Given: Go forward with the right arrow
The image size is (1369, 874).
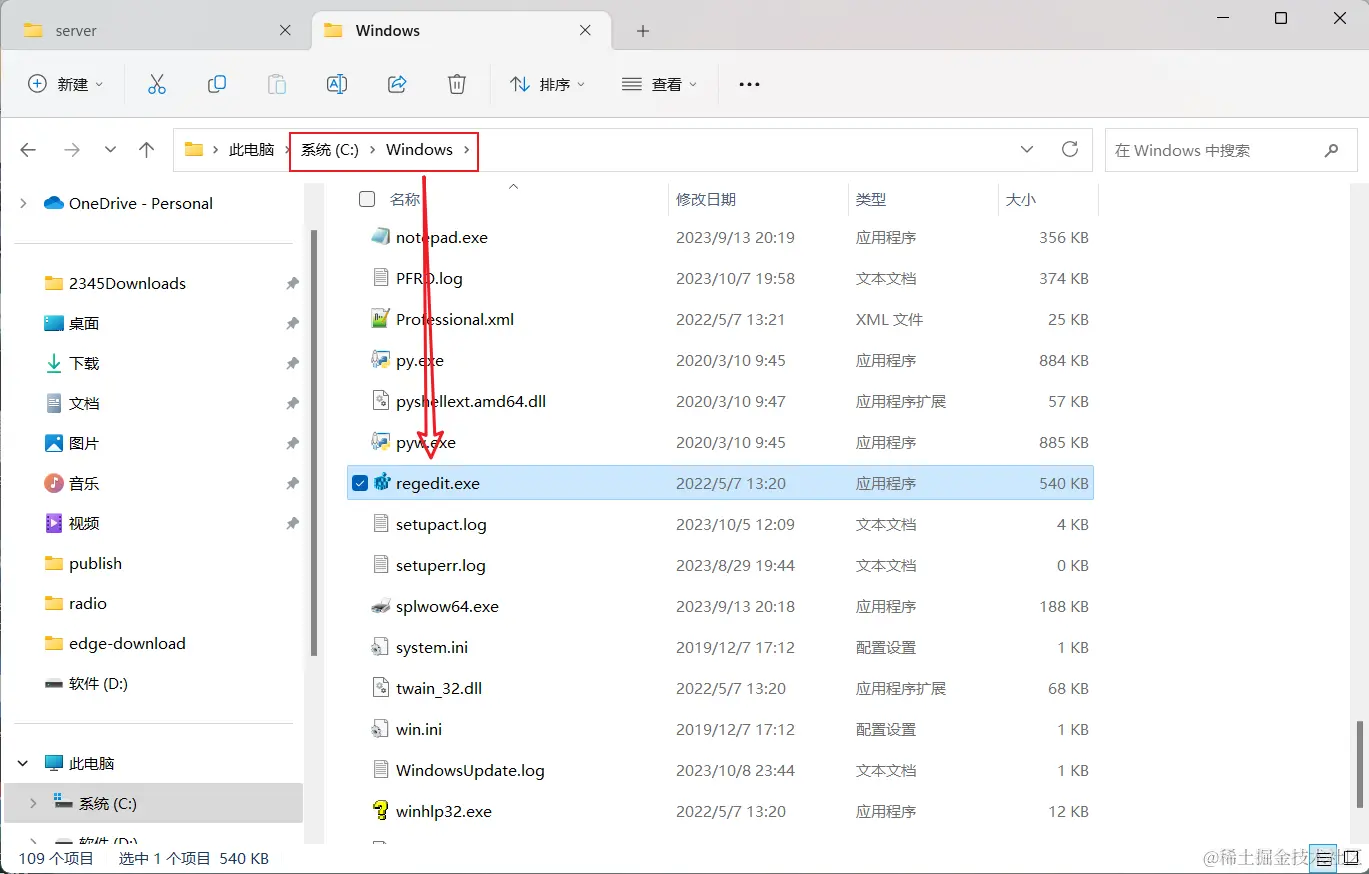Looking at the screenshot, I should click(x=72, y=150).
